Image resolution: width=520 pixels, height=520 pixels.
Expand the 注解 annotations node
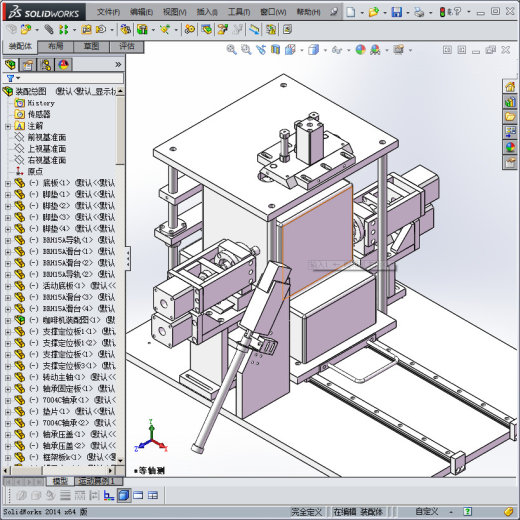(x=8, y=126)
